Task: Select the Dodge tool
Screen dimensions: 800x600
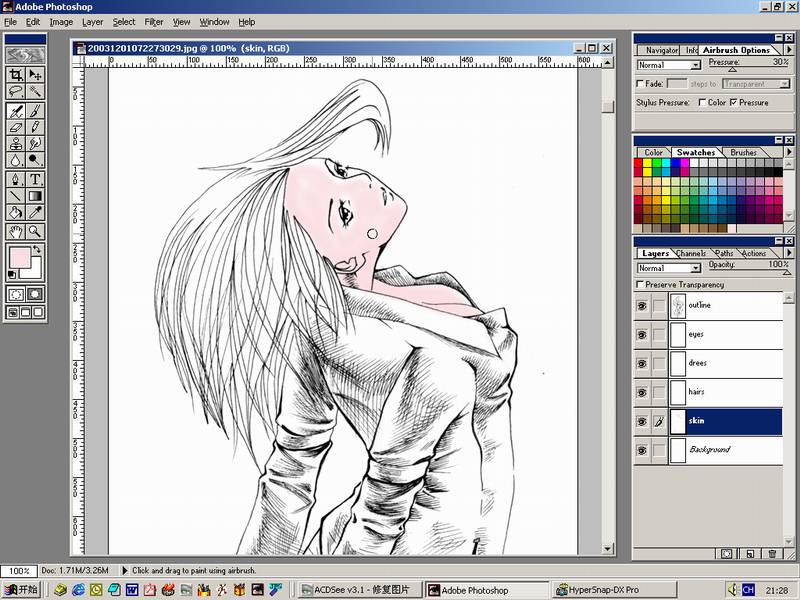Action: tap(35, 160)
